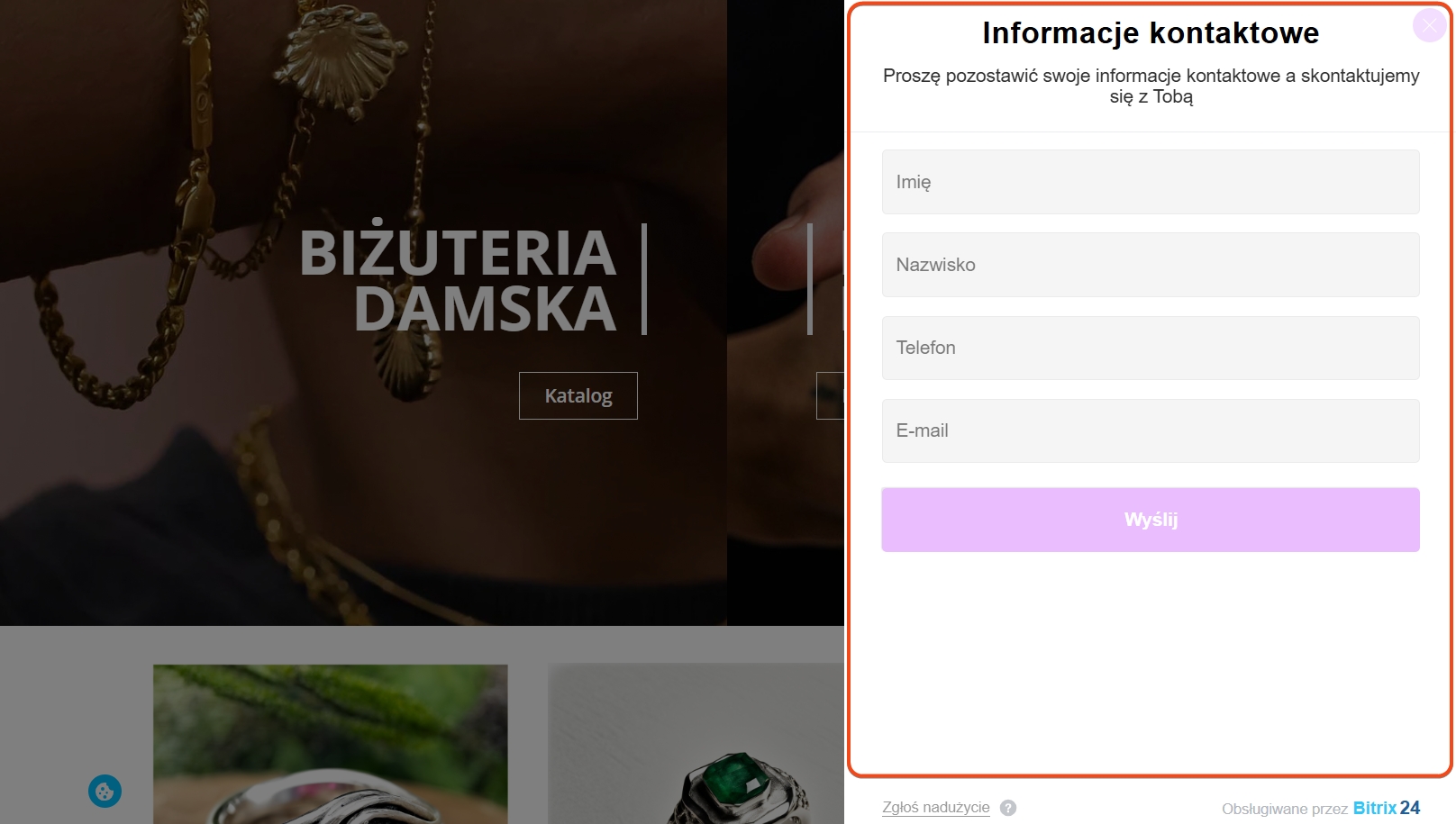
Task: Click the E-mail input field
Action: pos(1151,430)
